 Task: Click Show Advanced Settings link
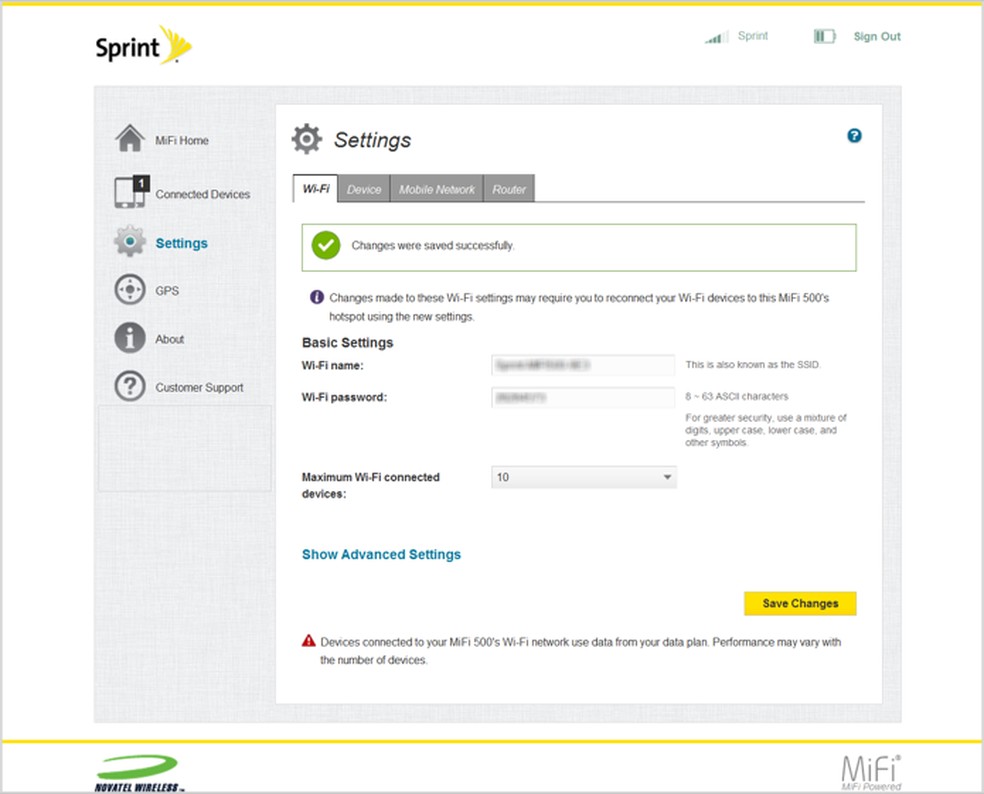point(382,554)
